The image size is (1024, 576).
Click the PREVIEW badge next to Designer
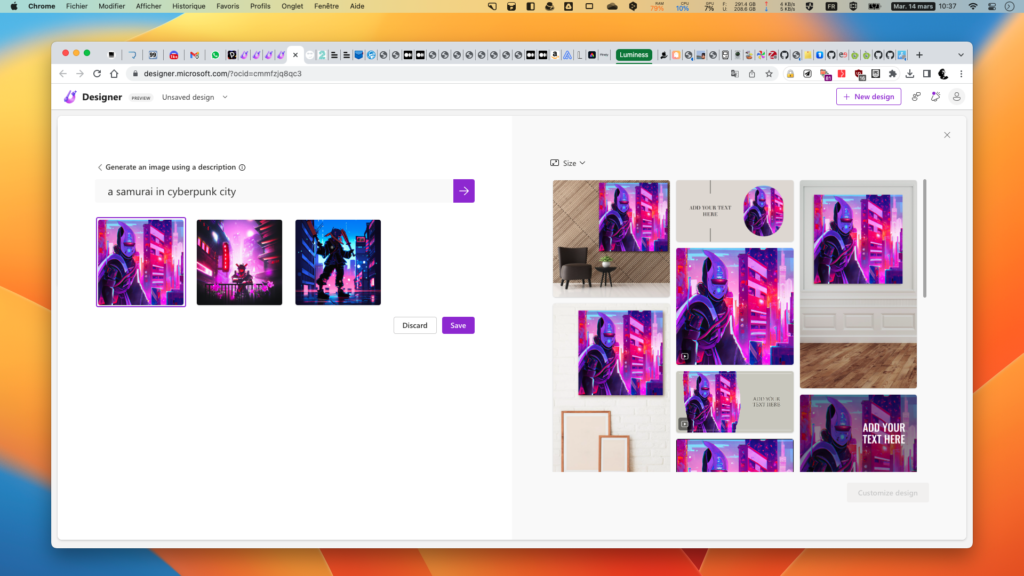141,98
